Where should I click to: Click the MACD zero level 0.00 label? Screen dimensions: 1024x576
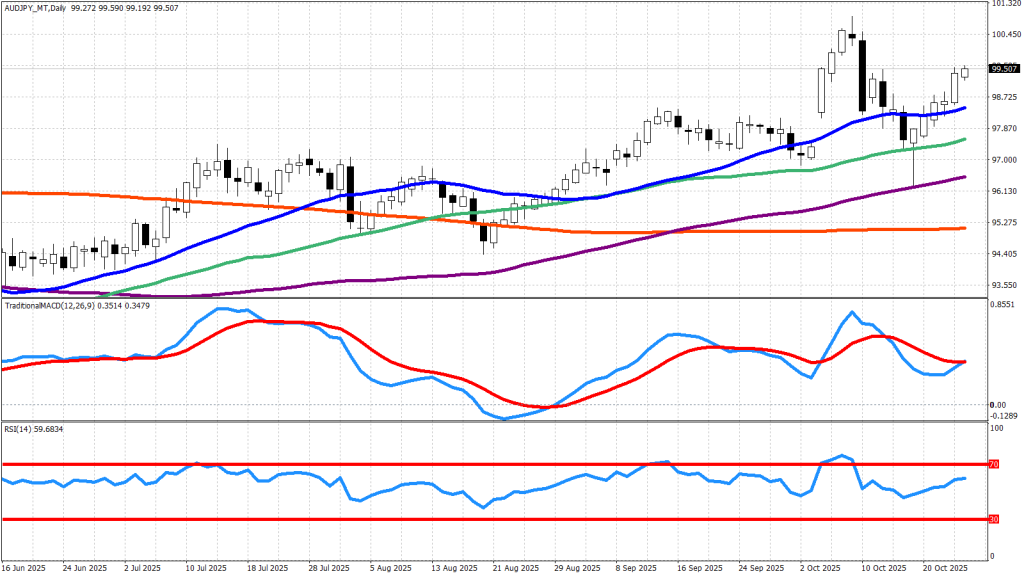click(998, 405)
